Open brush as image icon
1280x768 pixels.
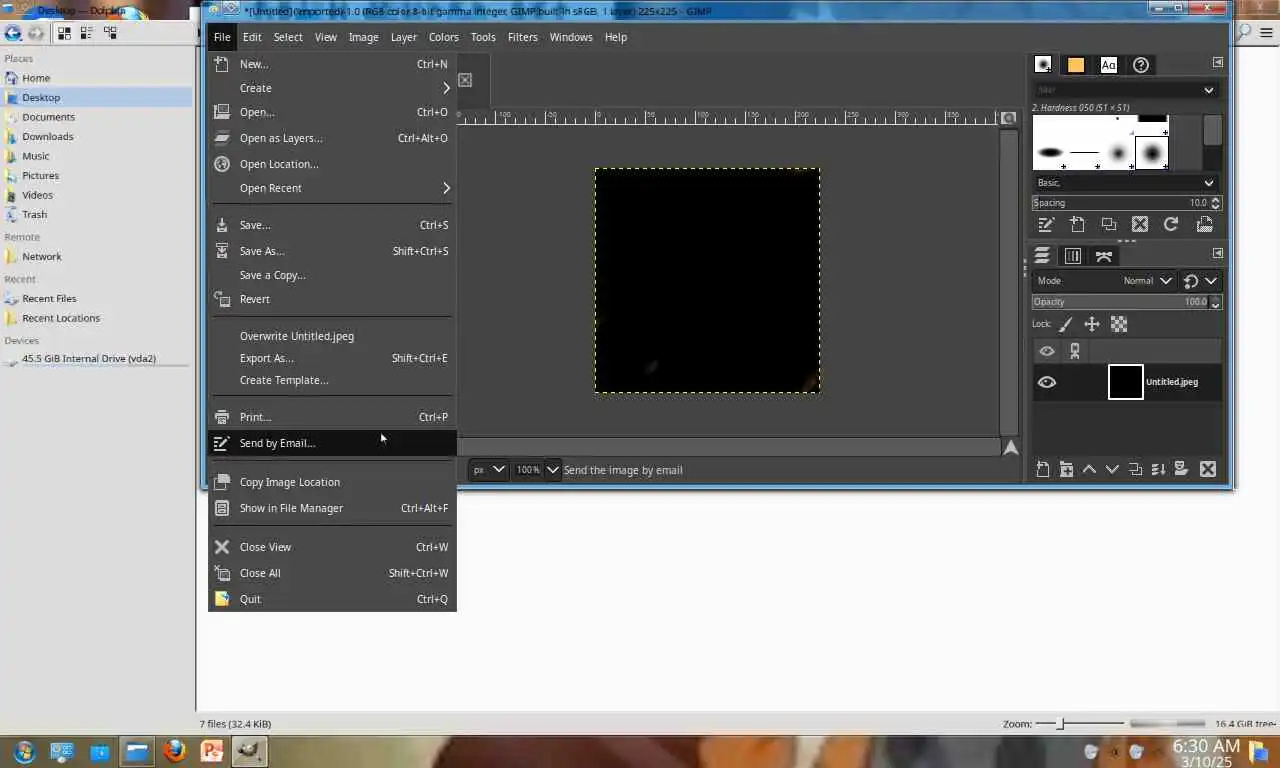click(1204, 224)
